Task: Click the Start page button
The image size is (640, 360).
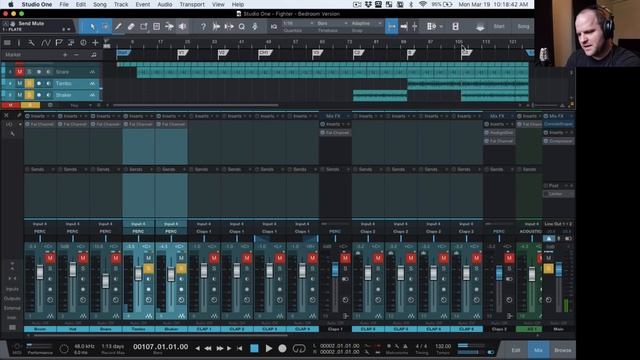Action: 499,27
